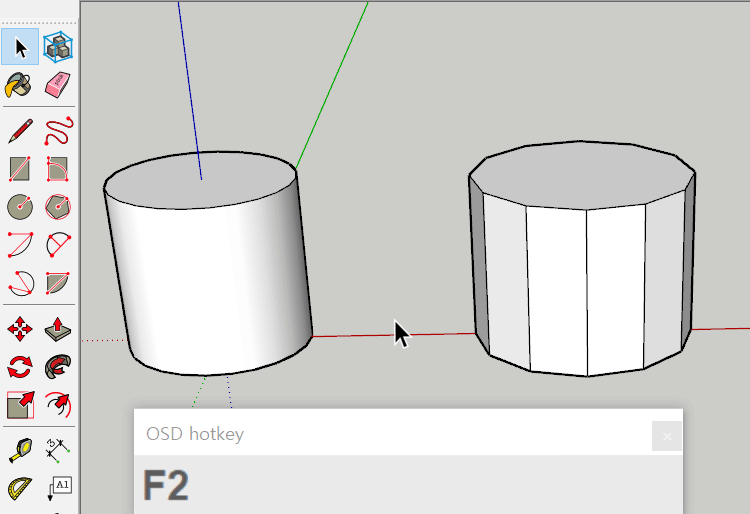Select the Select arrow tool
This screenshot has height=514, width=750.
click(20, 47)
